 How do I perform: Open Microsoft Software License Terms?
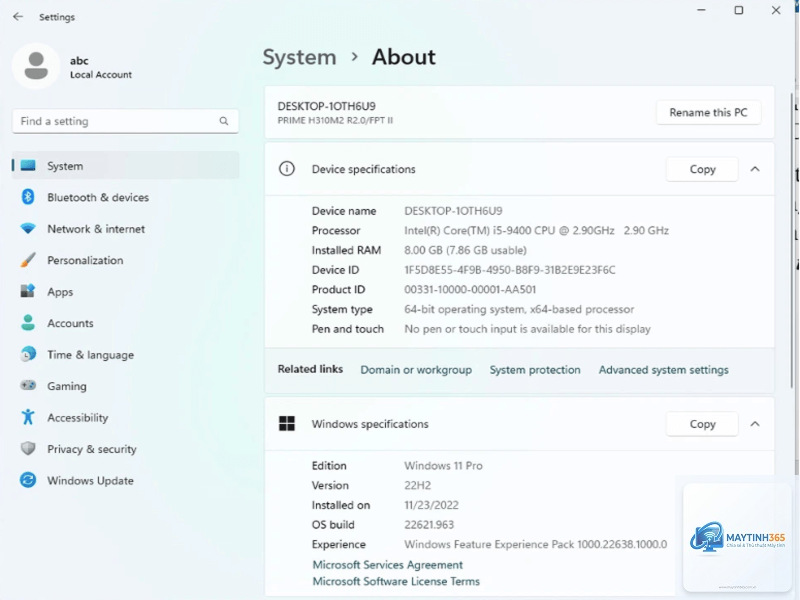(396, 581)
